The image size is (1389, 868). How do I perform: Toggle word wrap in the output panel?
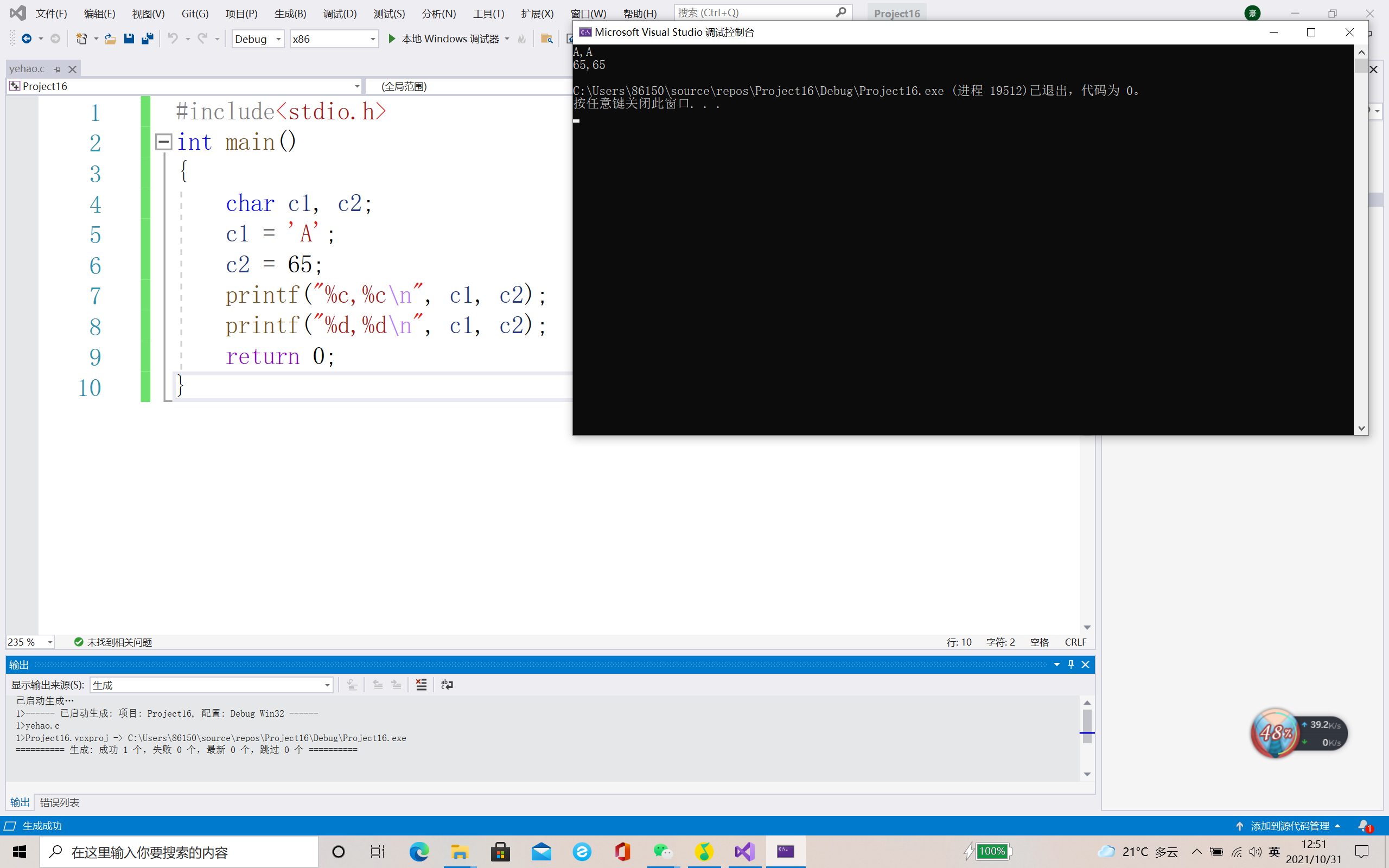click(447, 684)
